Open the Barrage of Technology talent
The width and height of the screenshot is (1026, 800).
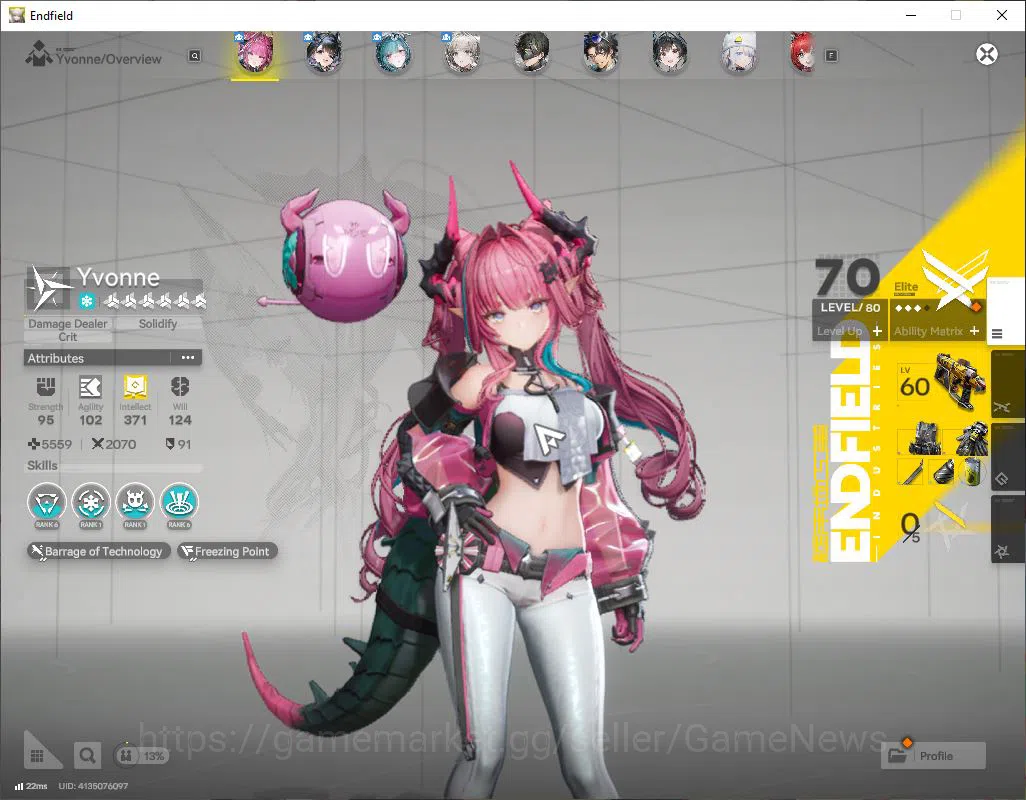(x=99, y=551)
